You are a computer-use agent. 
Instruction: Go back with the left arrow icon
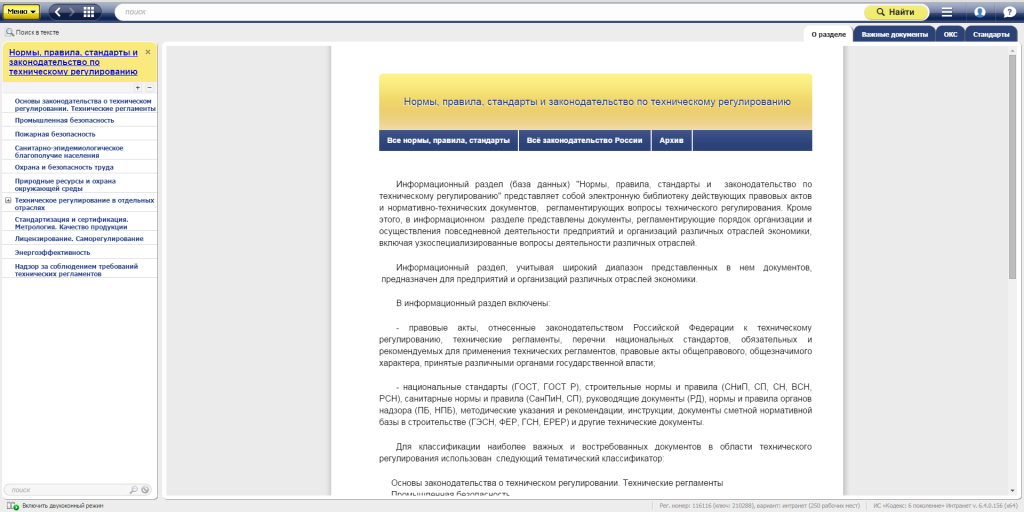tap(59, 12)
